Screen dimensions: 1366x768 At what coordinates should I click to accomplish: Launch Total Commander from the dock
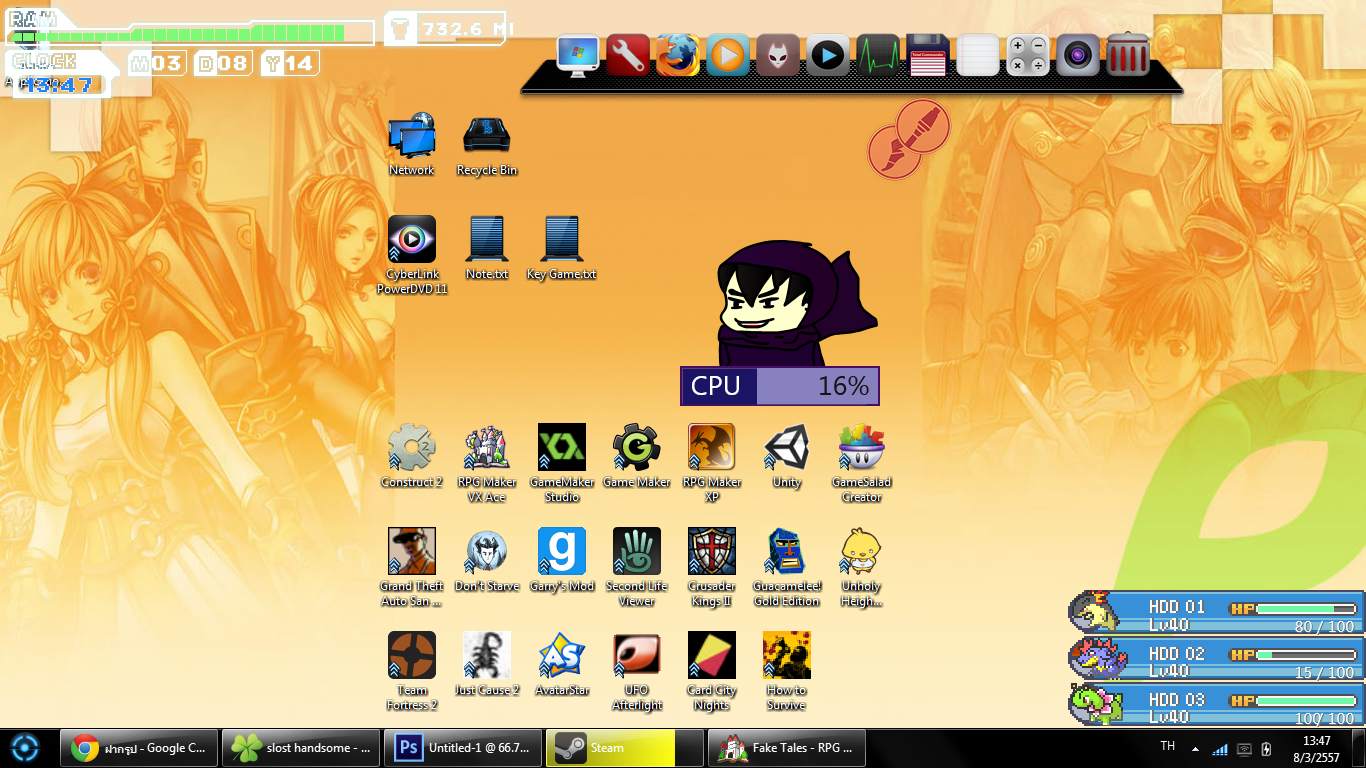928,55
